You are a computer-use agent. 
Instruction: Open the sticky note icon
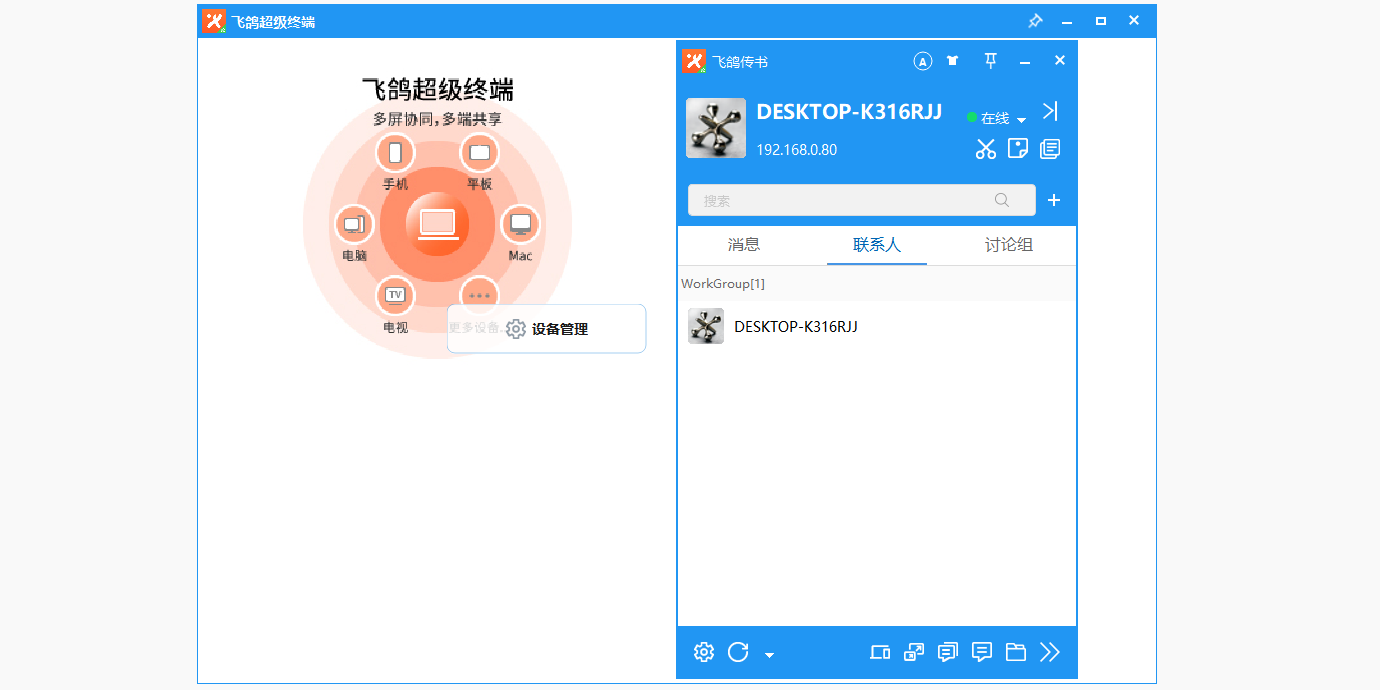coord(1018,149)
